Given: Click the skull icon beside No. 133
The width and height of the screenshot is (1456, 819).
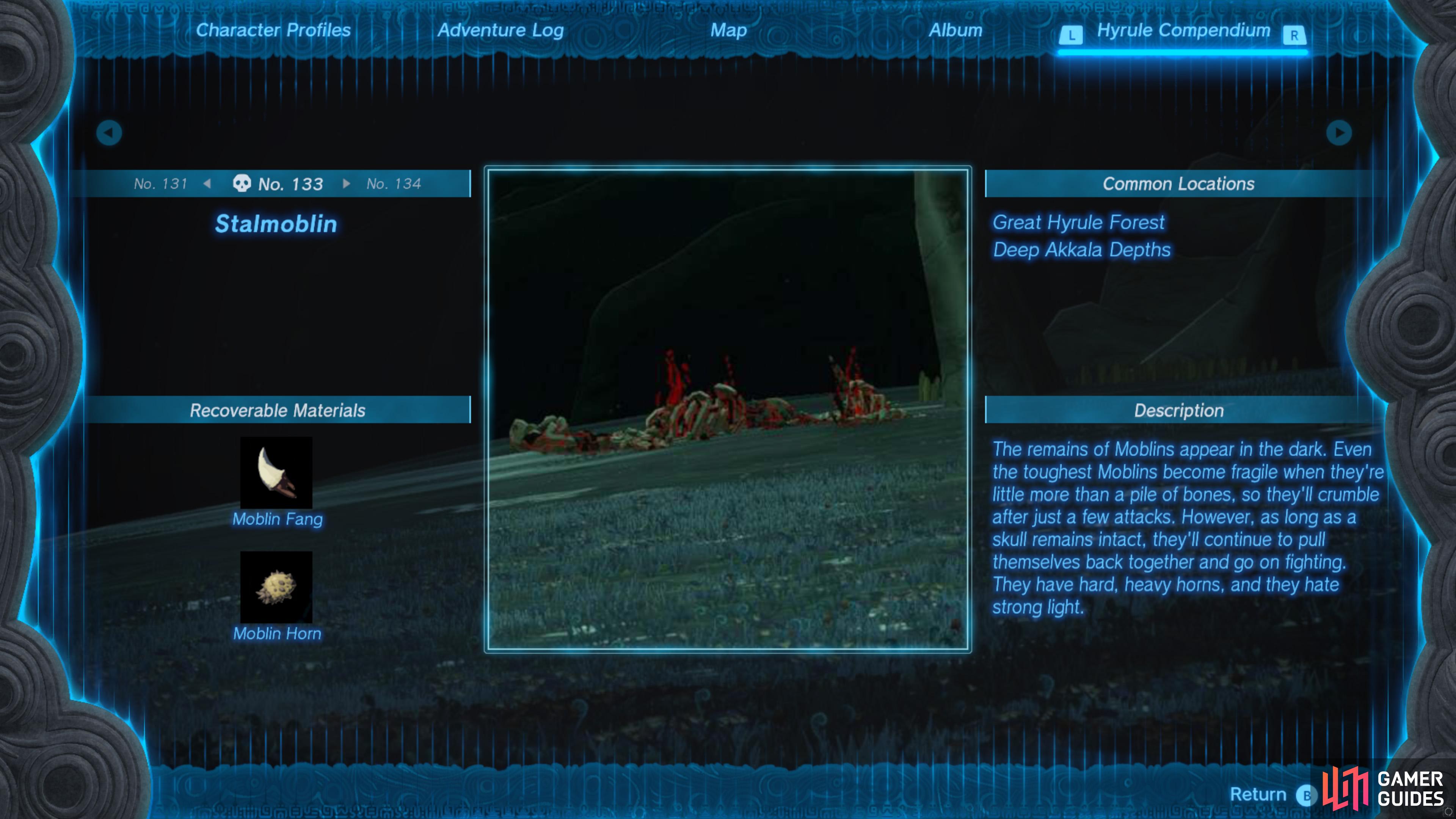Looking at the screenshot, I should [242, 183].
